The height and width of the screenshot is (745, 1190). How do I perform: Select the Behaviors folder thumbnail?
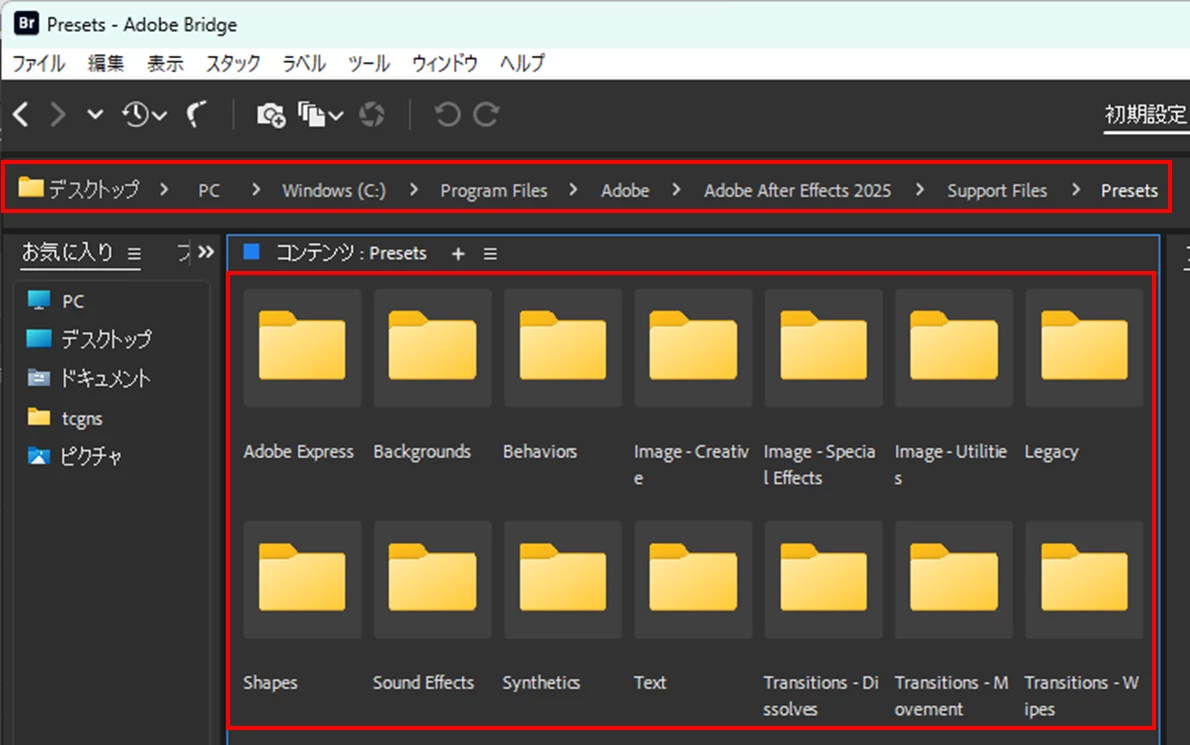pyautogui.click(x=563, y=347)
